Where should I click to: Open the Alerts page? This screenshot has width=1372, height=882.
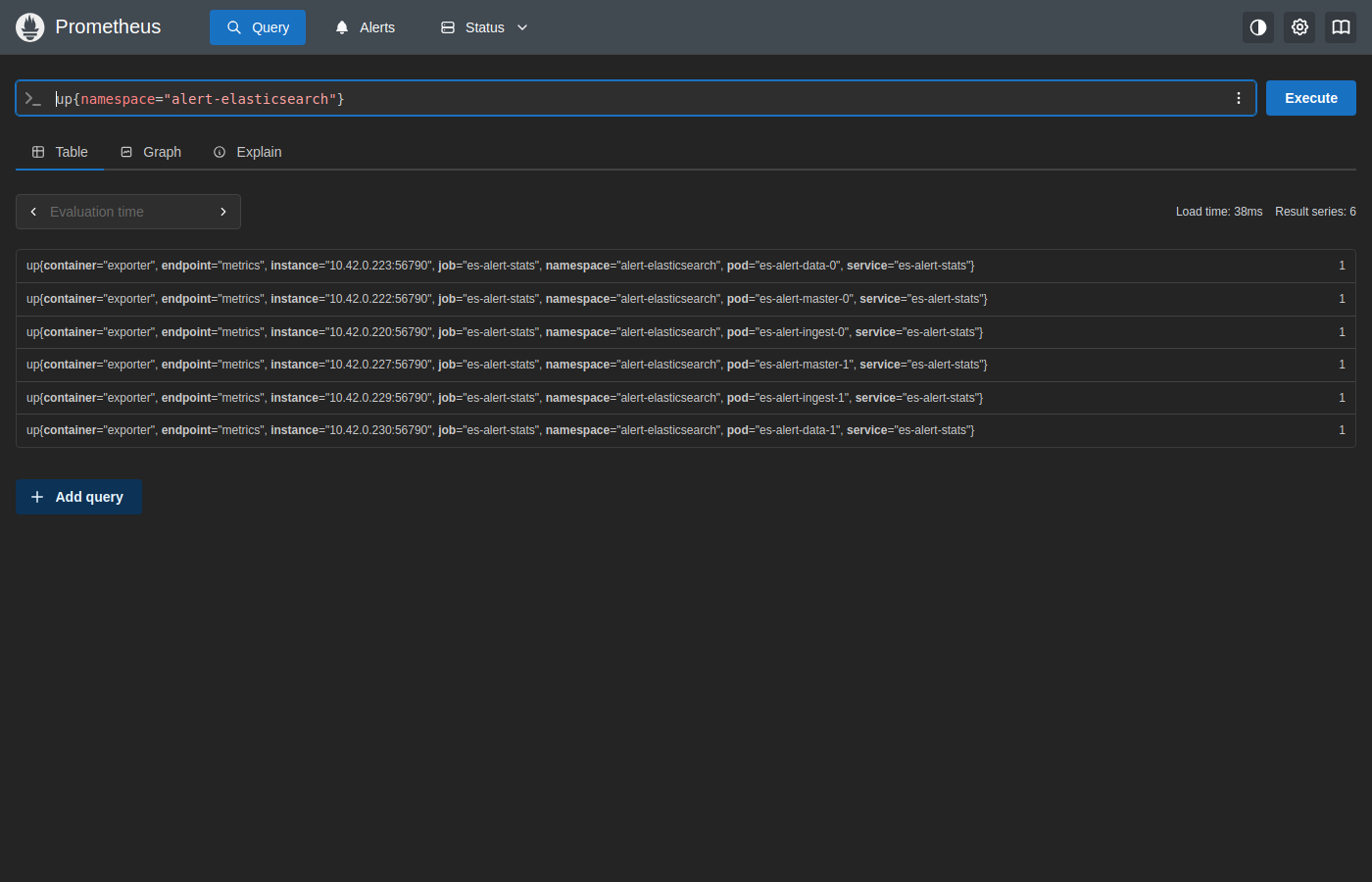365,27
